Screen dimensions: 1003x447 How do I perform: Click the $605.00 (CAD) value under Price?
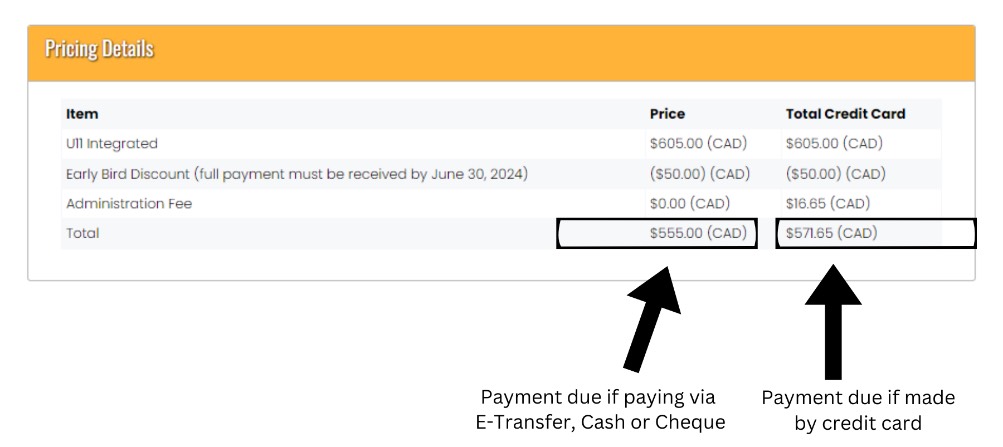pyautogui.click(x=699, y=144)
